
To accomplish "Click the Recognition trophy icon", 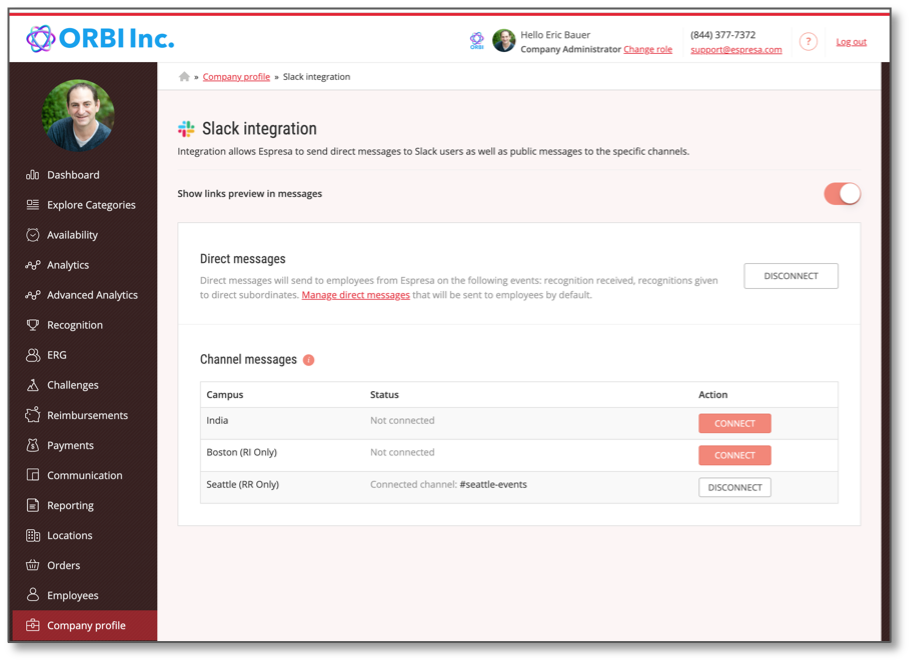I will (33, 325).
